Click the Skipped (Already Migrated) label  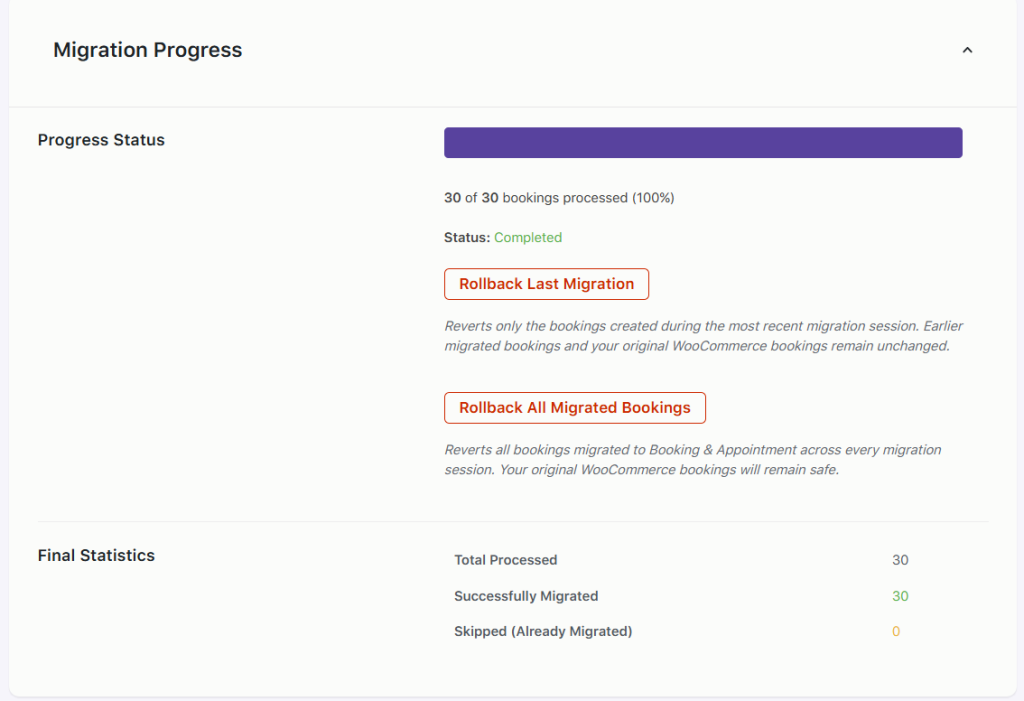coord(543,631)
